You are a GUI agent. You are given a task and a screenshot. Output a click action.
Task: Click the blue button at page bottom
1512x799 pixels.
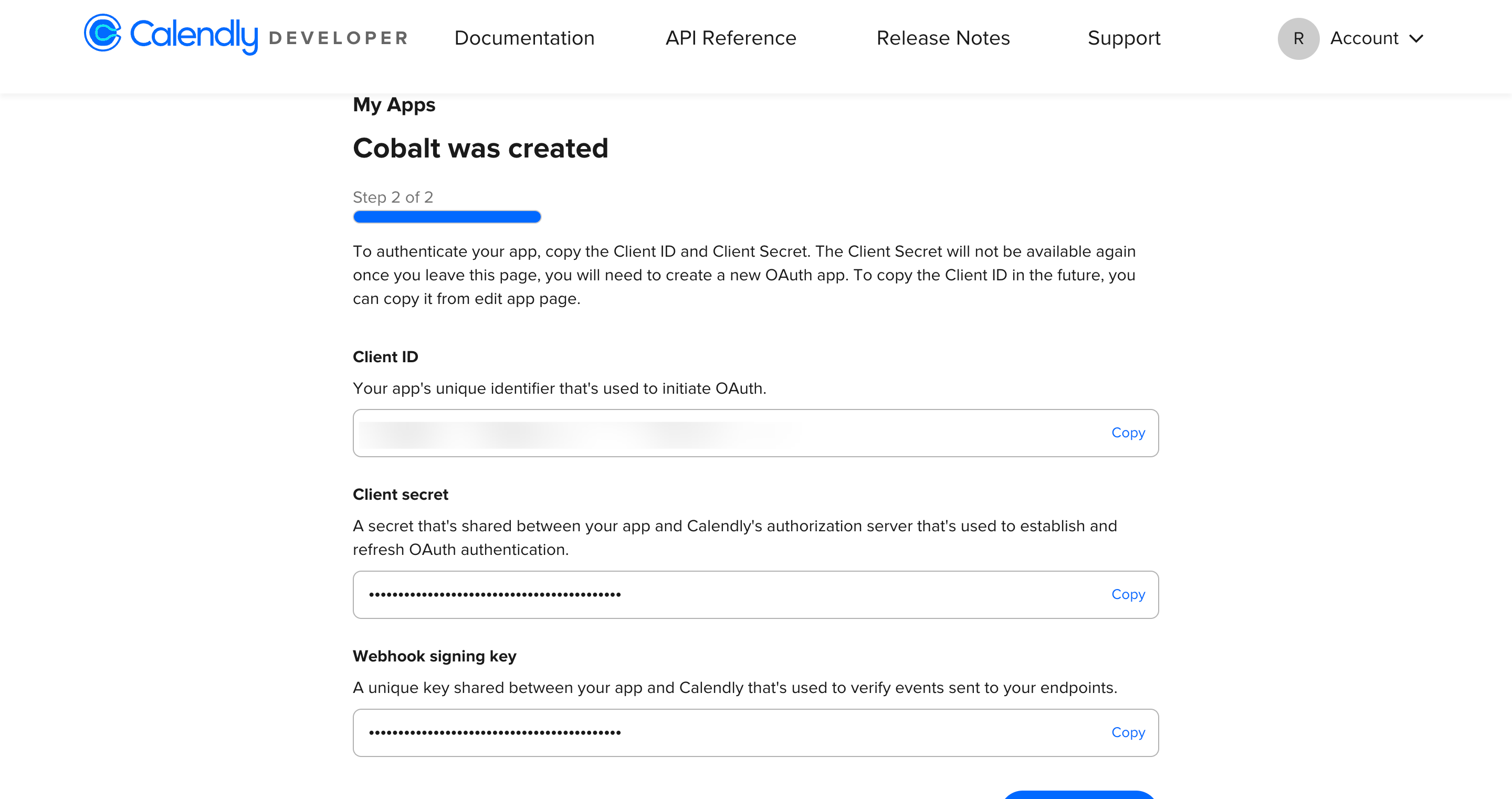click(1079, 794)
